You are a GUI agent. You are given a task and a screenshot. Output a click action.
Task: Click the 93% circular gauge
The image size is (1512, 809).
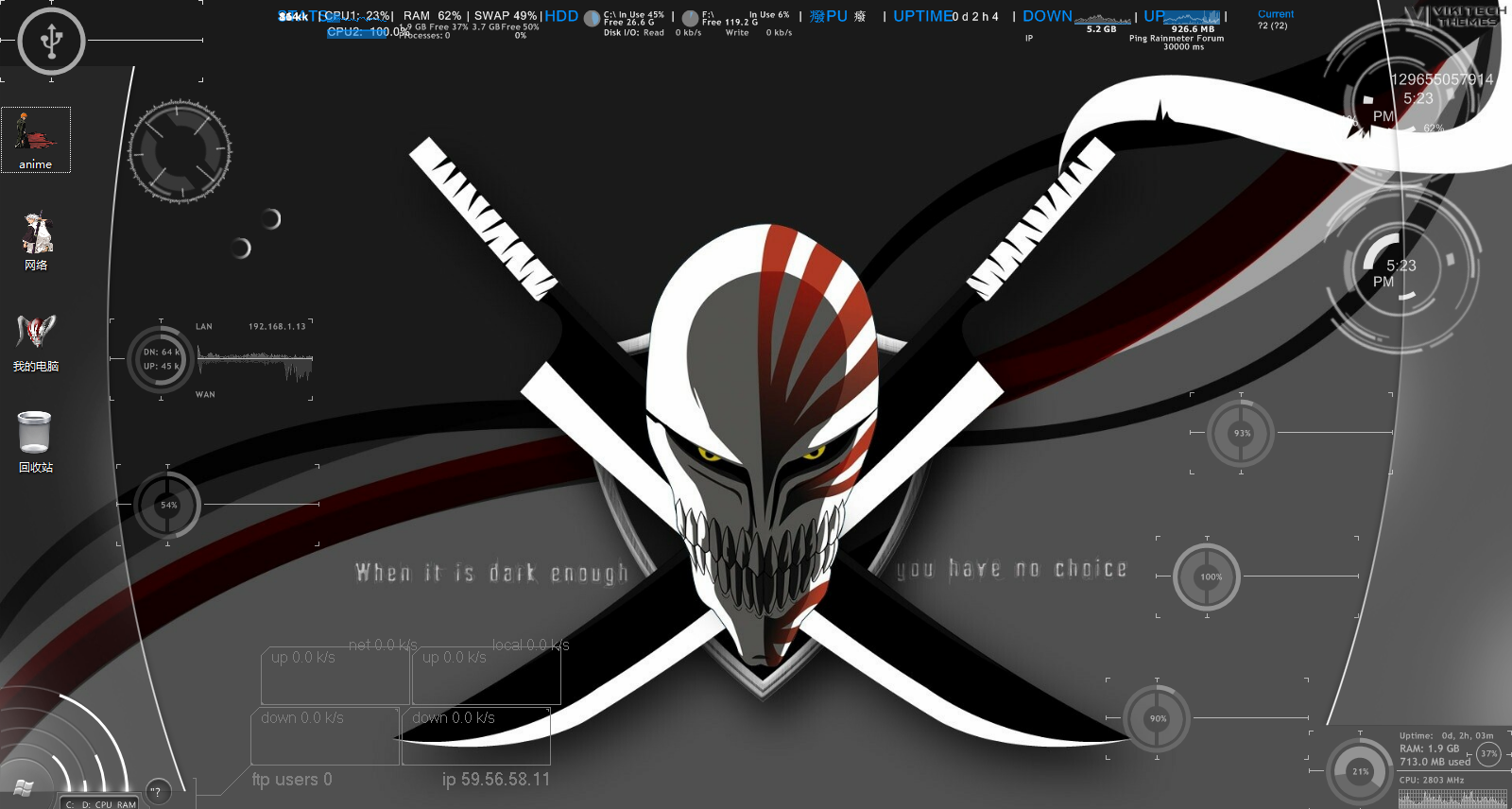pyautogui.click(x=1242, y=433)
